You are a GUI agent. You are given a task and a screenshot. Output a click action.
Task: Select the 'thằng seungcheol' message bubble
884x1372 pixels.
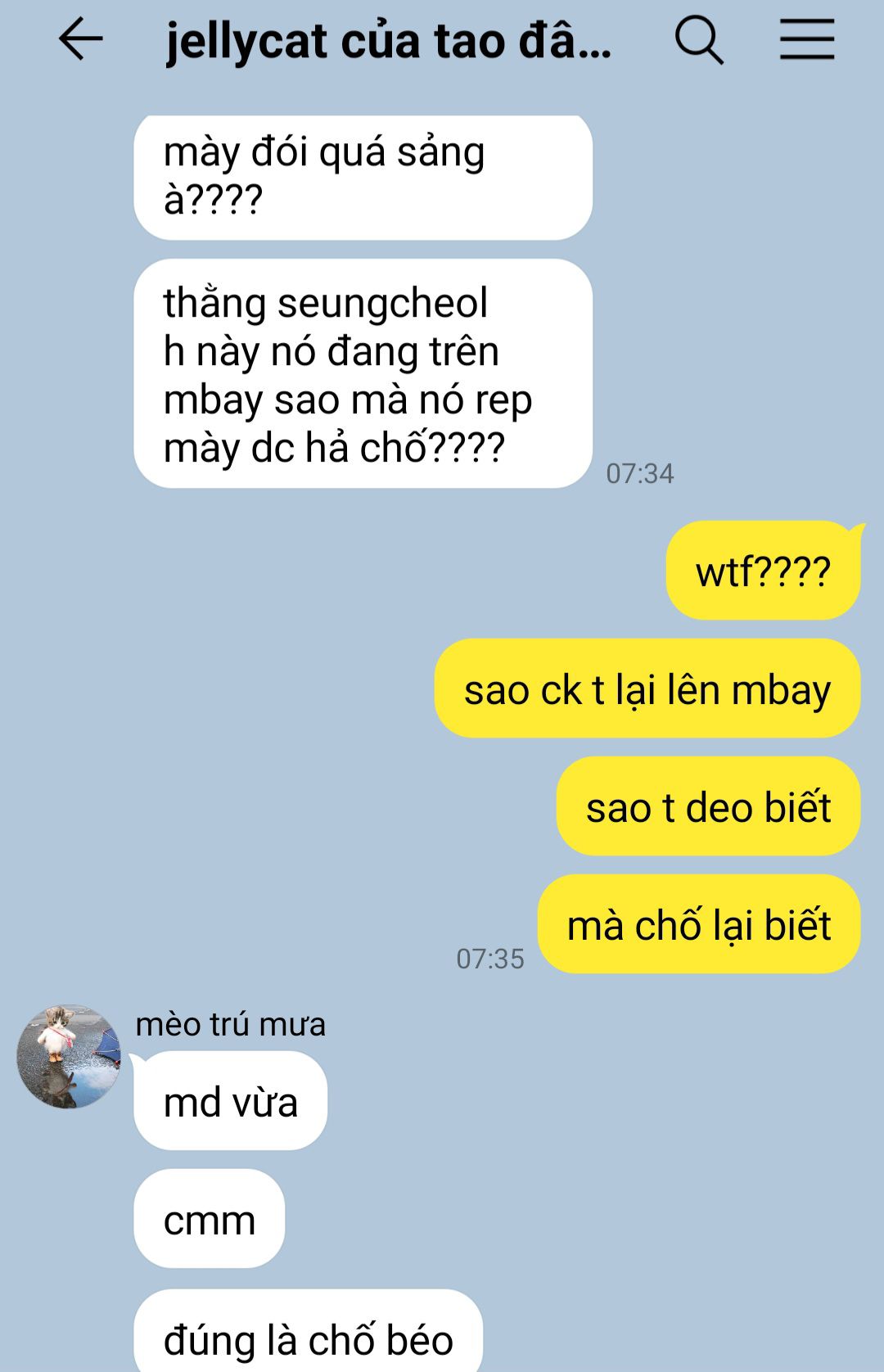tap(363, 374)
